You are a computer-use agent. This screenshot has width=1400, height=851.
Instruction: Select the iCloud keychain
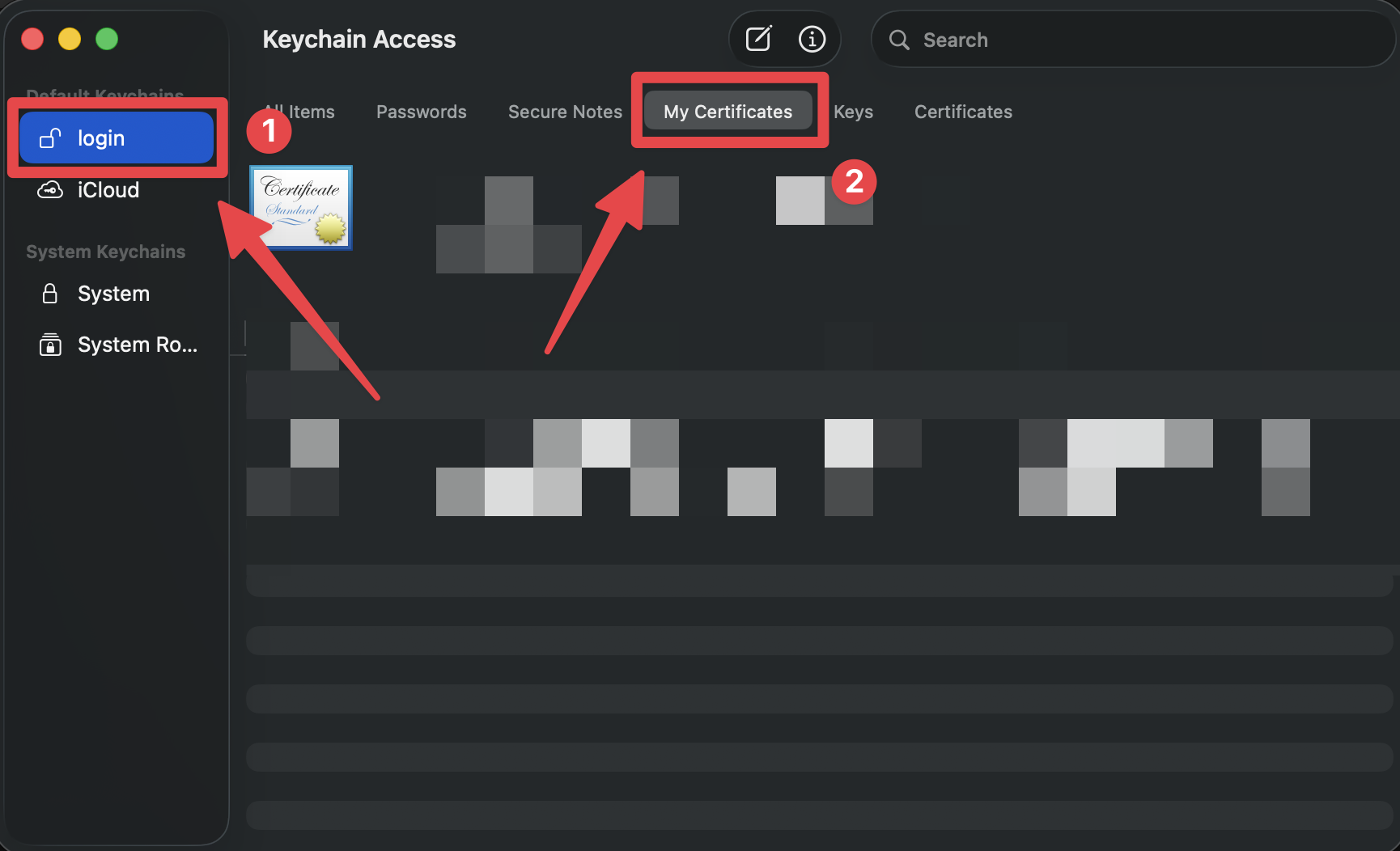pyautogui.click(x=108, y=189)
